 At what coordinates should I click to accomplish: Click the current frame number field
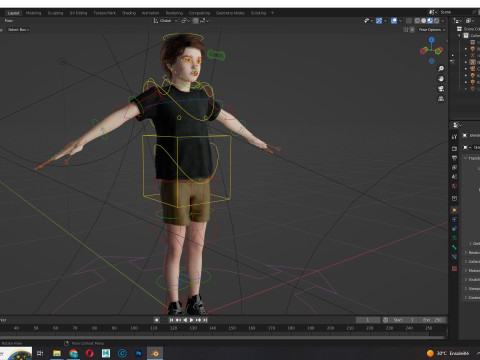pos(368,320)
